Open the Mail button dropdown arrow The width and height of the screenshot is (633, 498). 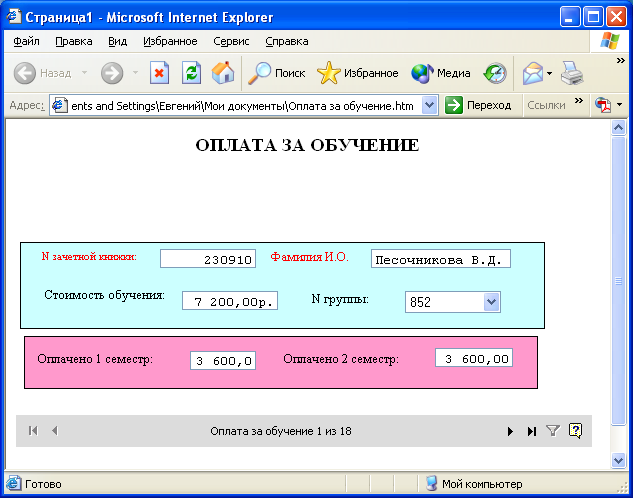pos(549,73)
